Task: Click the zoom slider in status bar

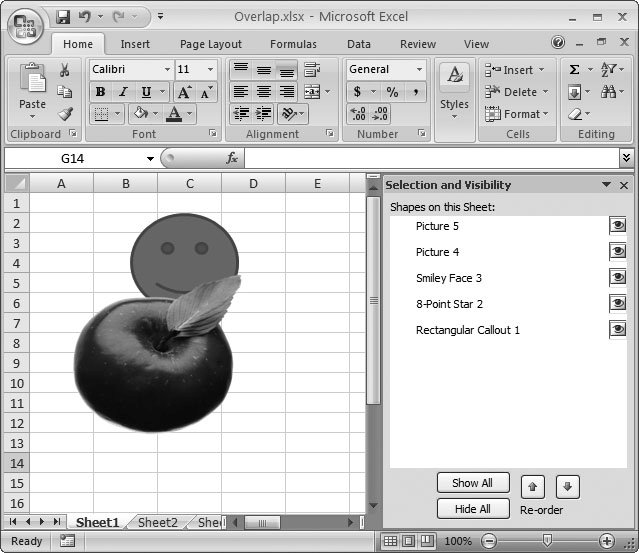Action: pyautogui.click(x=546, y=541)
